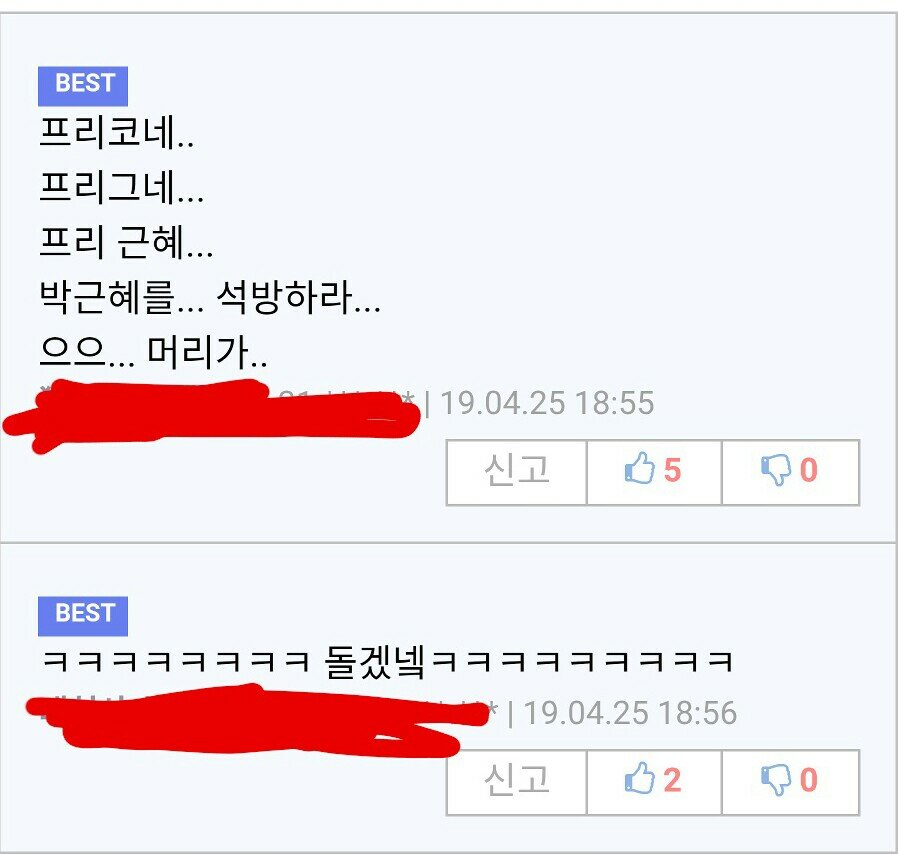898x854 pixels.
Task: Click dislike count 0 on first comment
Action: (x=809, y=470)
